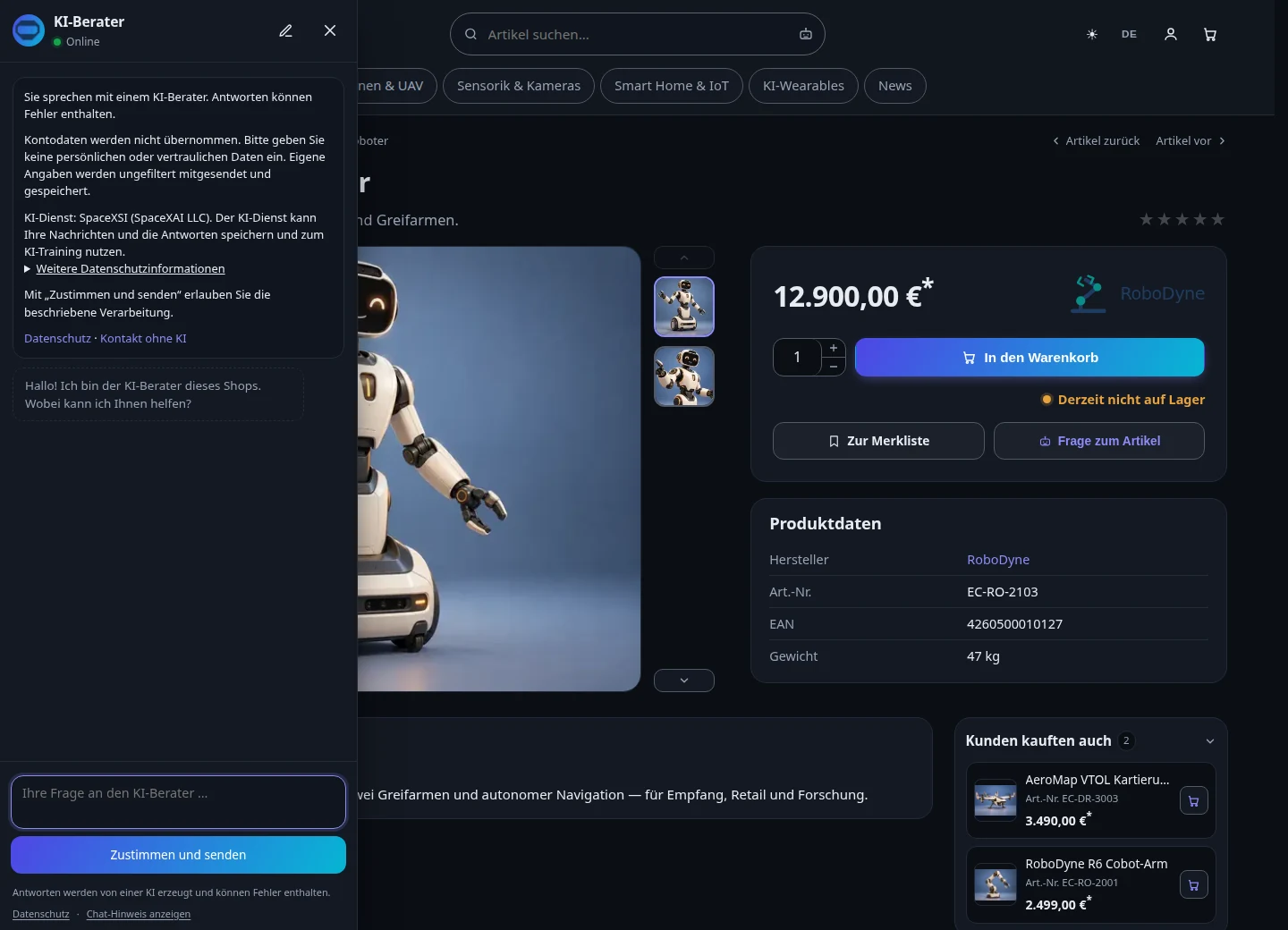Decrease quantity with minus stepper
1288x930 pixels.
pyautogui.click(x=834, y=367)
